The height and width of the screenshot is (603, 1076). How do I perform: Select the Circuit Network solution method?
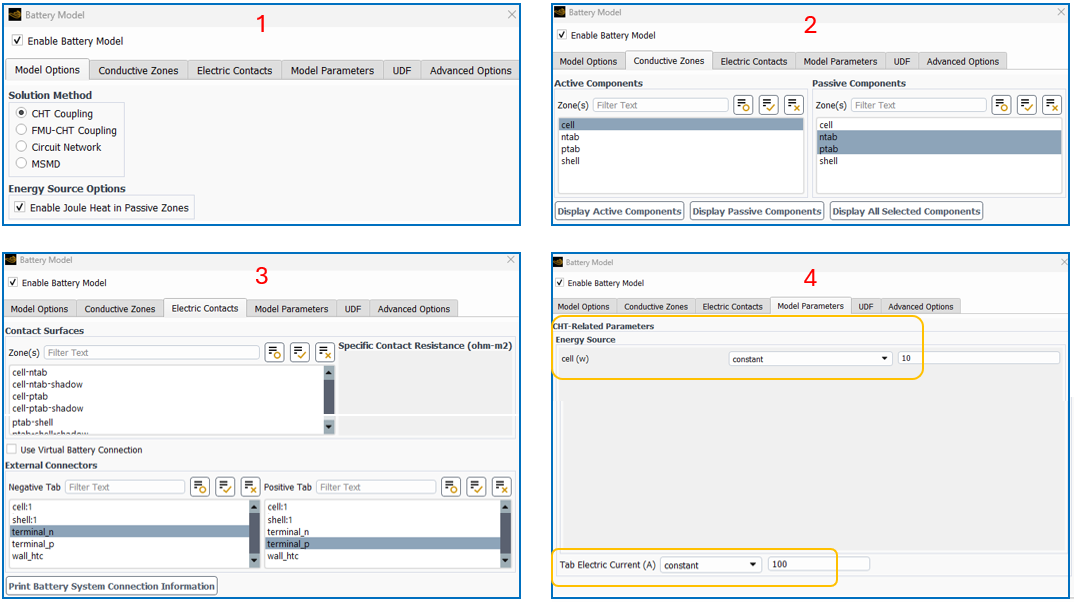22,147
